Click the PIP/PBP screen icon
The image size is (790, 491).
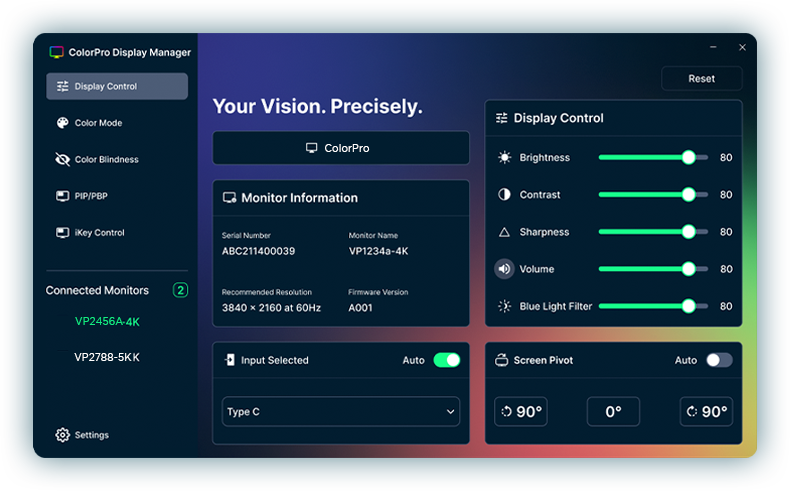point(62,196)
